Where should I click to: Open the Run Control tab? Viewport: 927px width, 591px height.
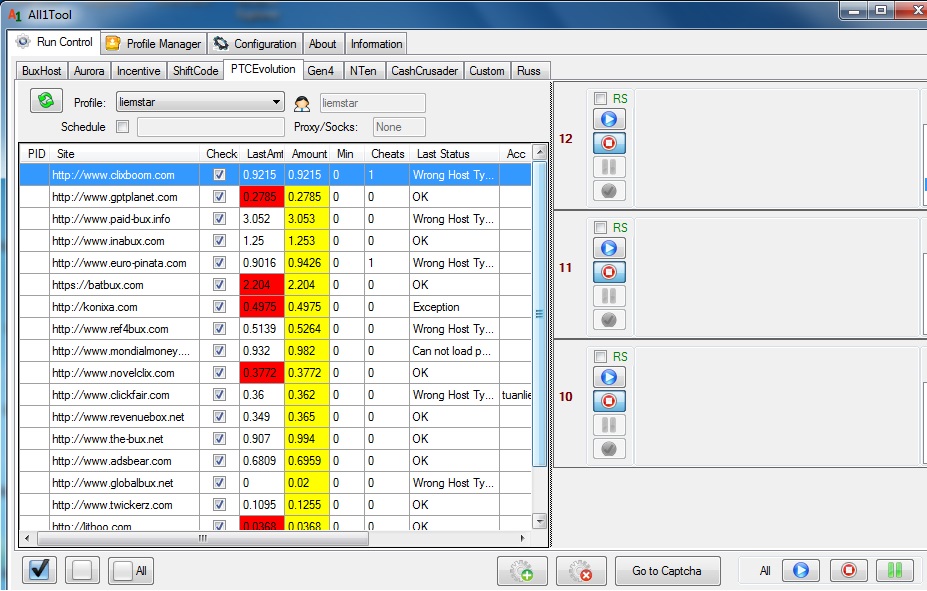click(x=56, y=42)
